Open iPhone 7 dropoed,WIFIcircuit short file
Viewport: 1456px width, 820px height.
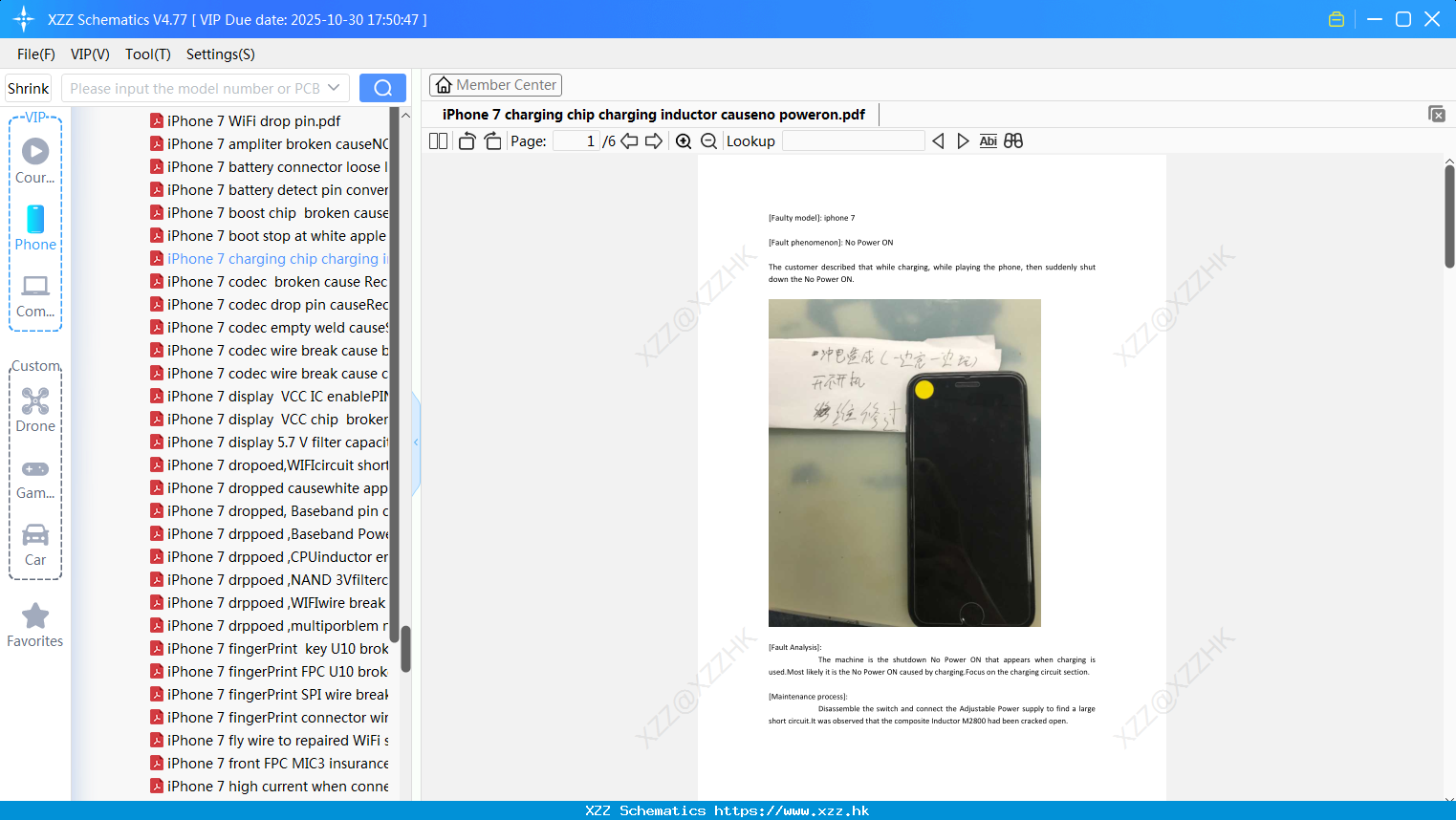click(x=269, y=465)
